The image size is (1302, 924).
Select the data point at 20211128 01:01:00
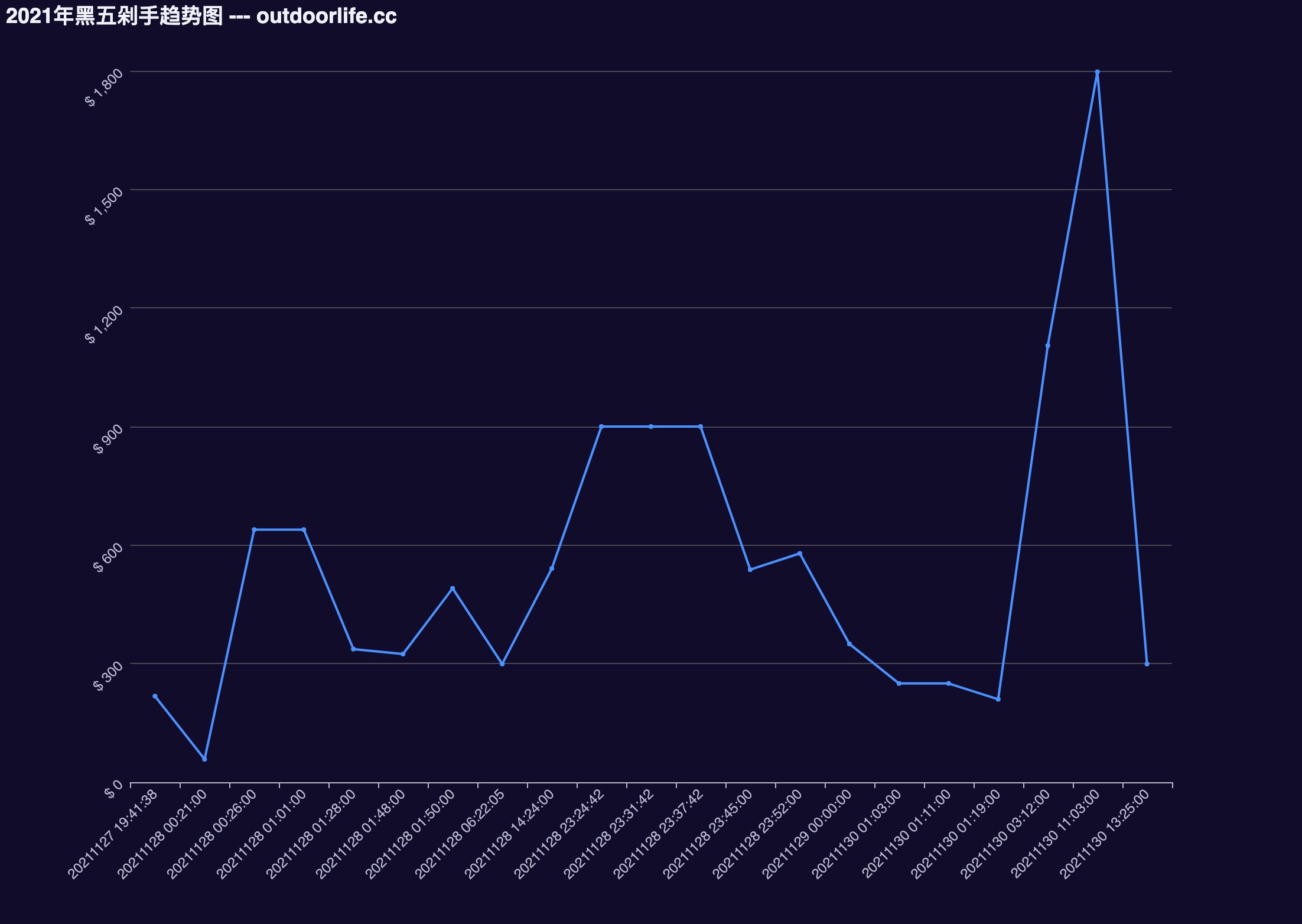coord(304,529)
